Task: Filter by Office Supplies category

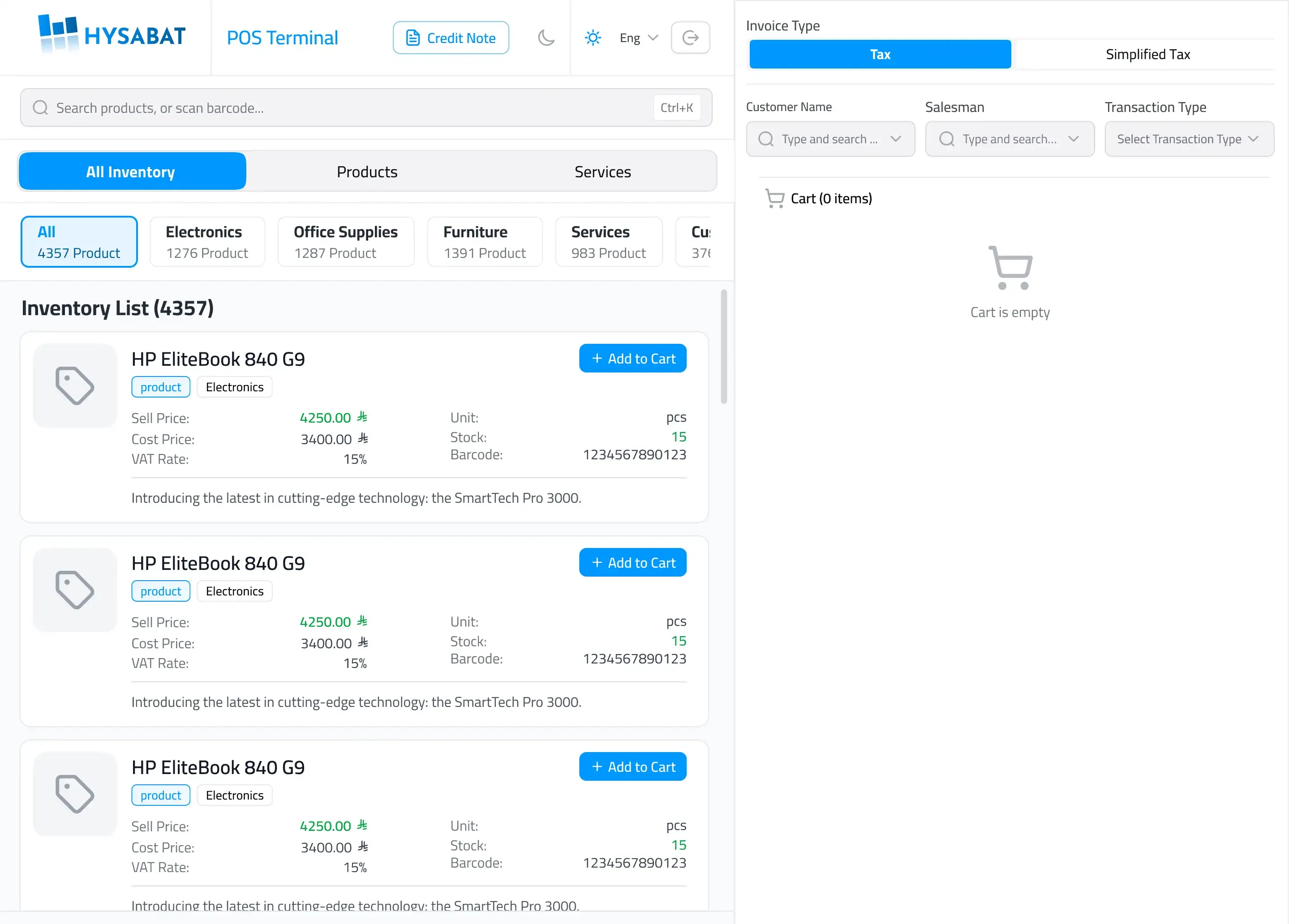Action: (x=346, y=242)
